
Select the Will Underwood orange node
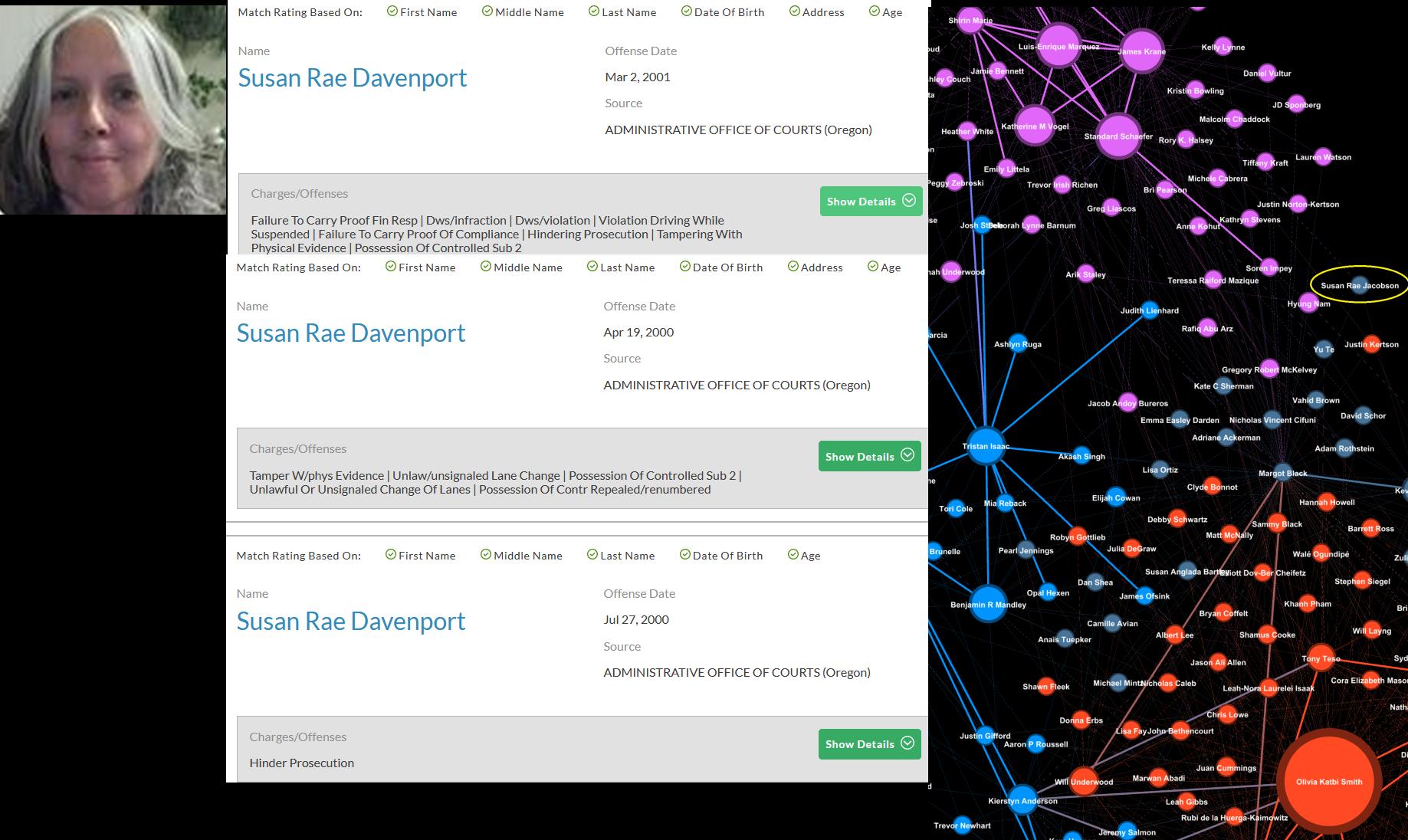coord(1083,782)
